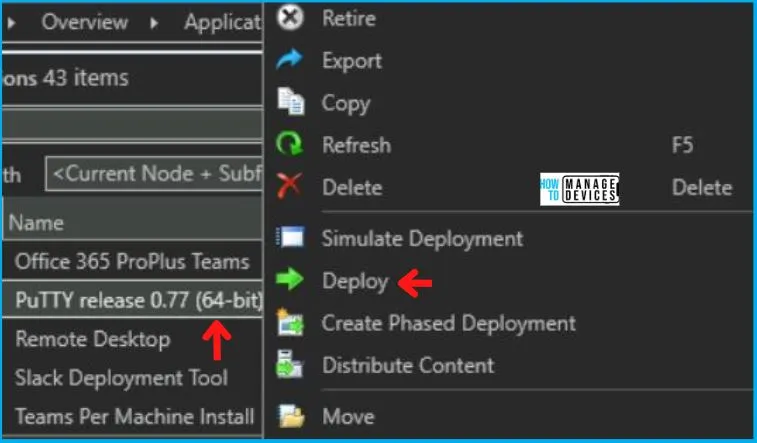Click the green Deploy arrow icon
This screenshot has width=757, height=443.
290,279
